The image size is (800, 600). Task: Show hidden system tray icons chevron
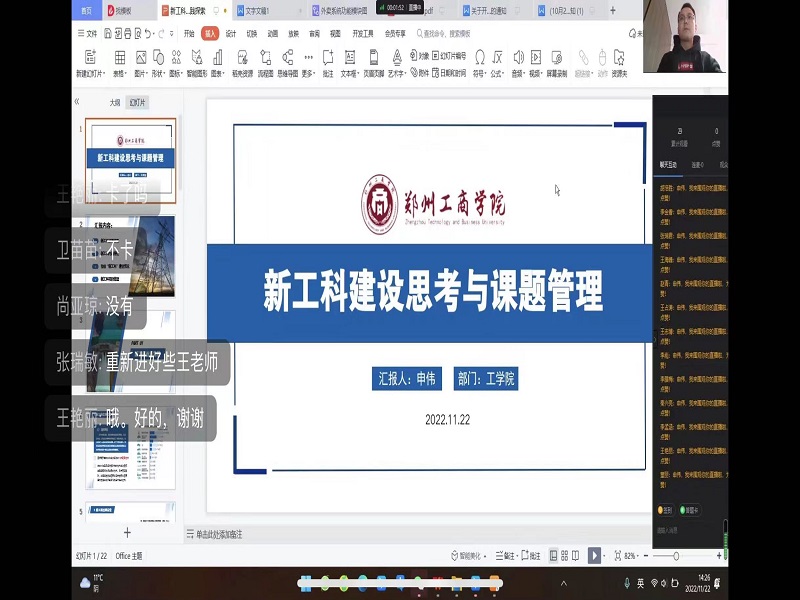click(x=564, y=583)
